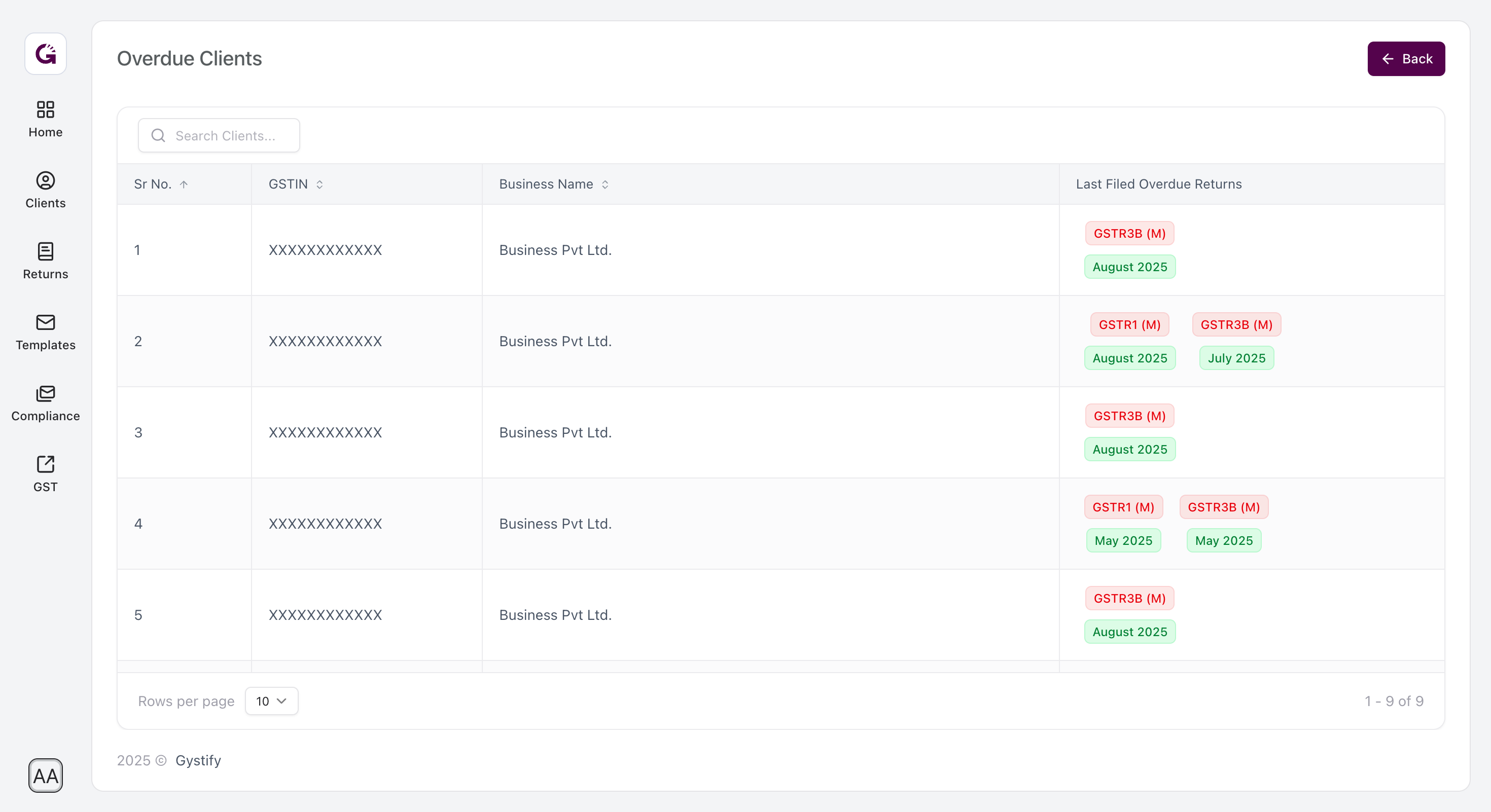Image resolution: width=1491 pixels, height=812 pixels.
Task: Open the GST external link icon
Action: [45, 464]
